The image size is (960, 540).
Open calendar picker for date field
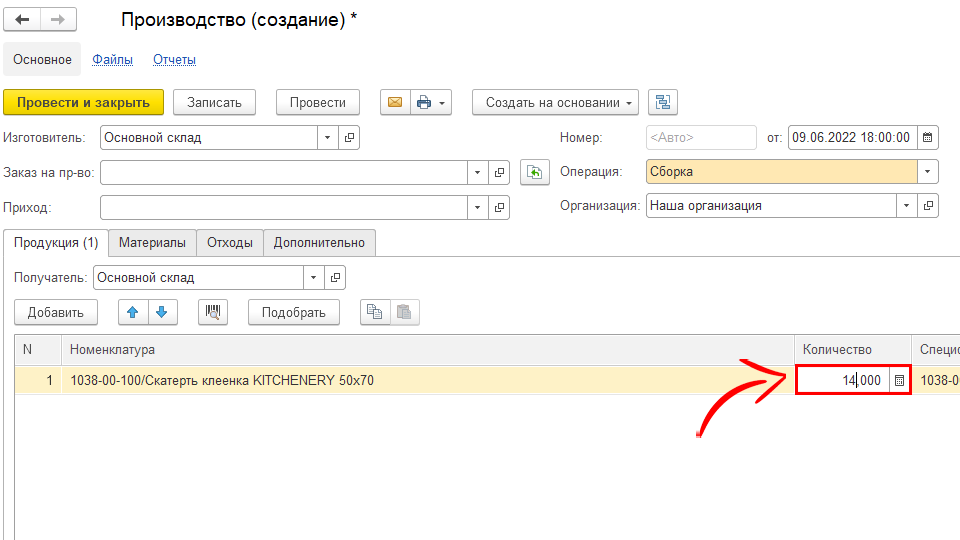pyautogui.click(x=928, y=138)
